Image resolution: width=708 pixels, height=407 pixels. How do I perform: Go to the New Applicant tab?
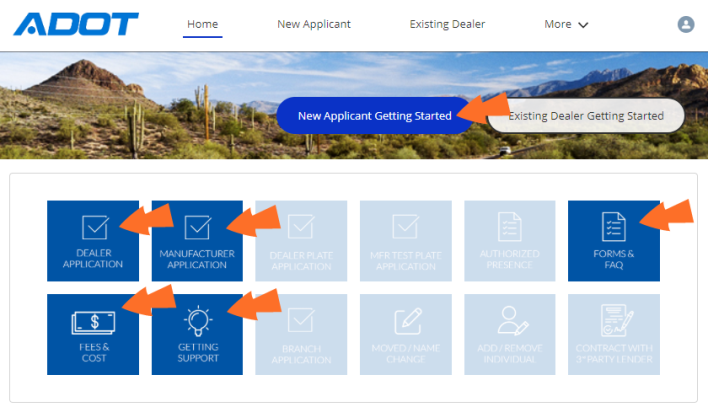point(314,24)
